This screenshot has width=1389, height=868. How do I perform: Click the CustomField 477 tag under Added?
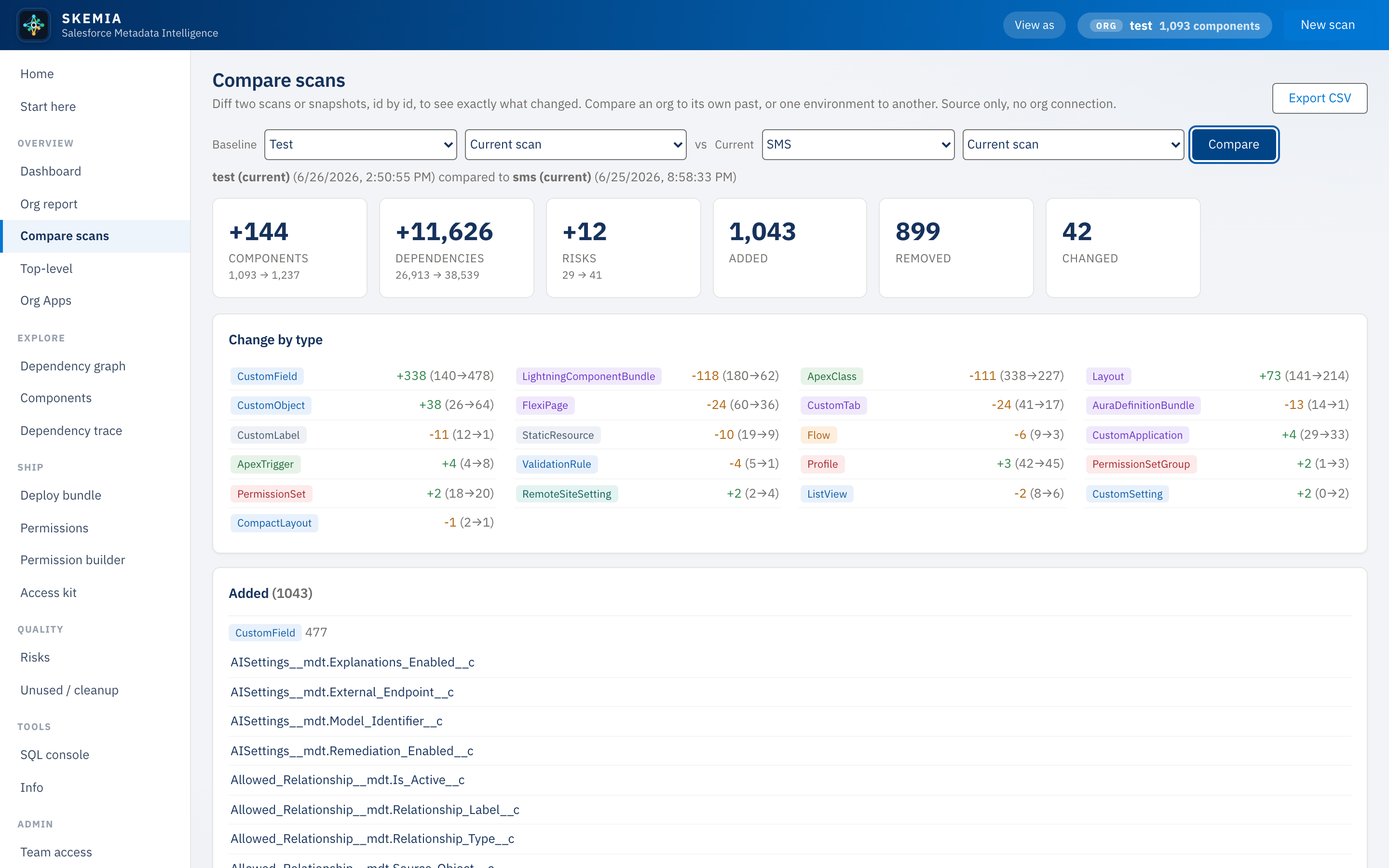(x=265, y=633)
